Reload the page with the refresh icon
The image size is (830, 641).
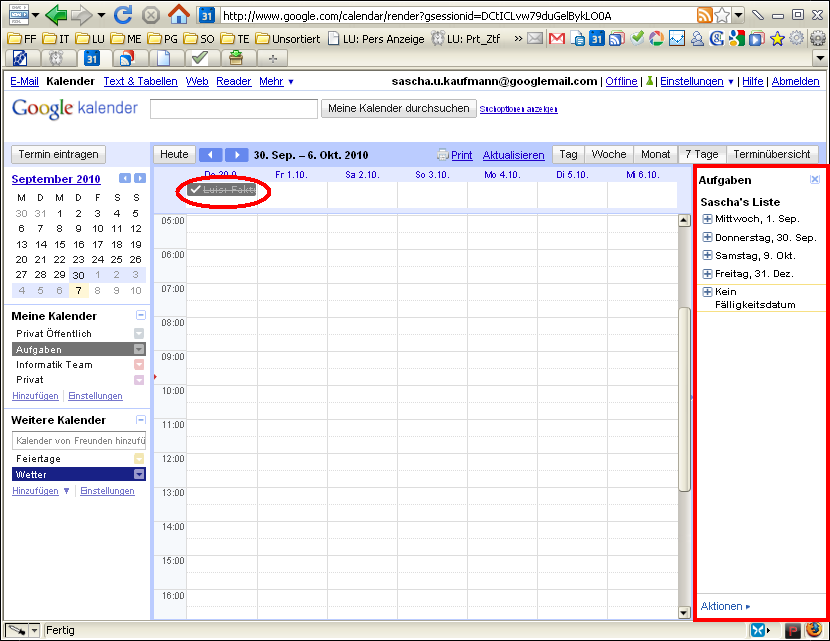point(123,15)
